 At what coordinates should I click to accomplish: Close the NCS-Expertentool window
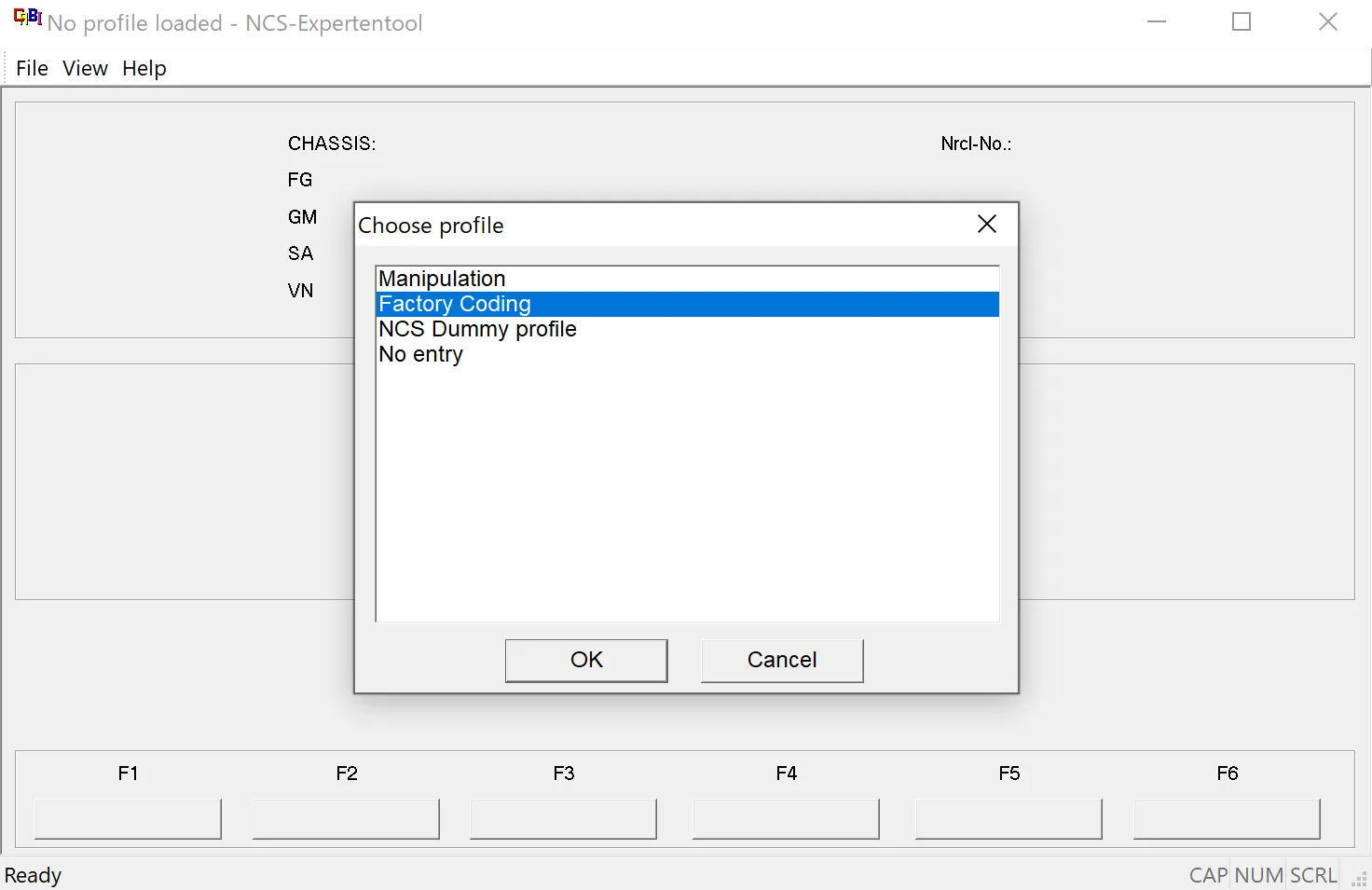tap(1328, 21)
